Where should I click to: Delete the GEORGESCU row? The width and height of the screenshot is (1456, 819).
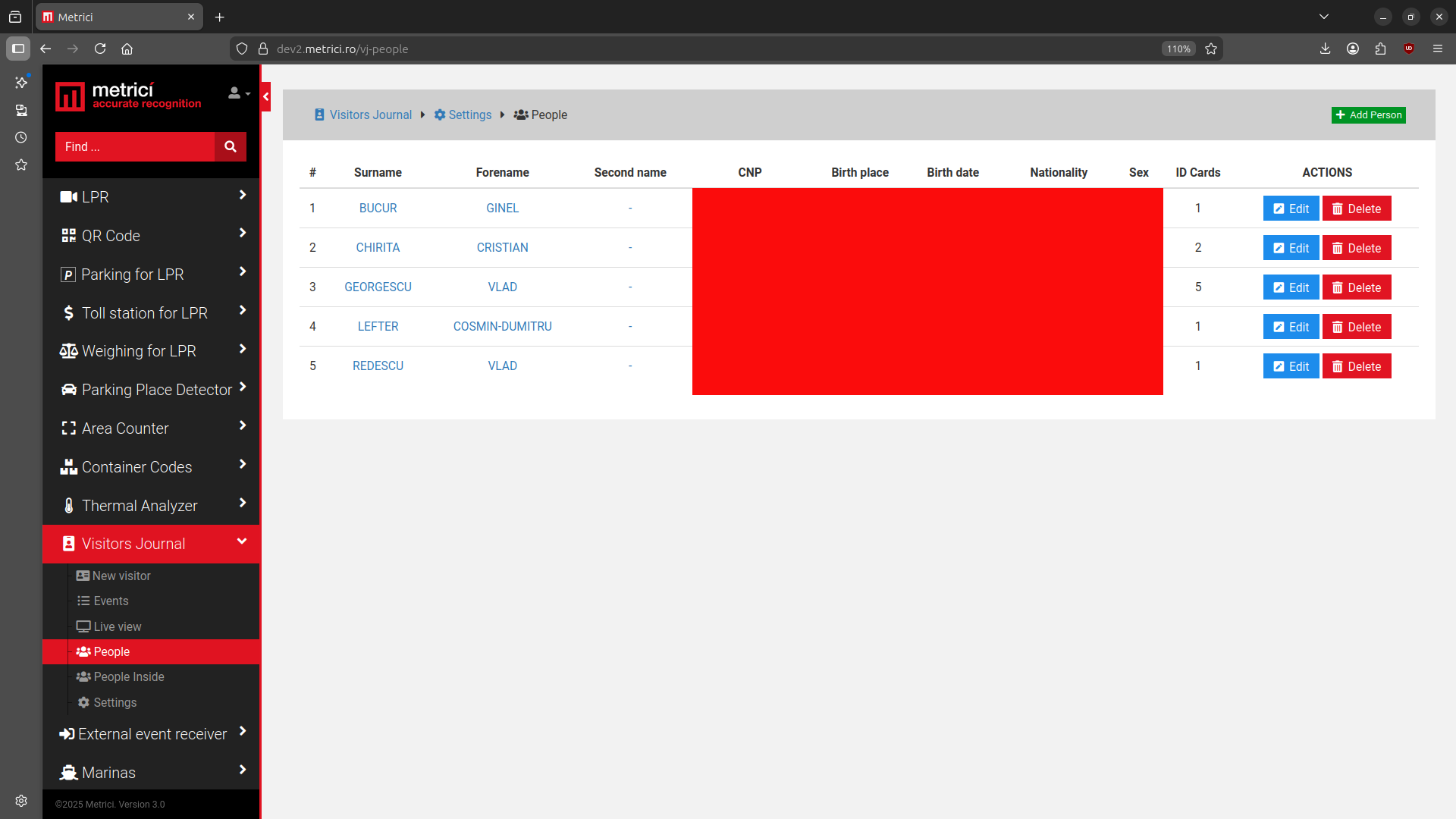(x=1357, y=287)
